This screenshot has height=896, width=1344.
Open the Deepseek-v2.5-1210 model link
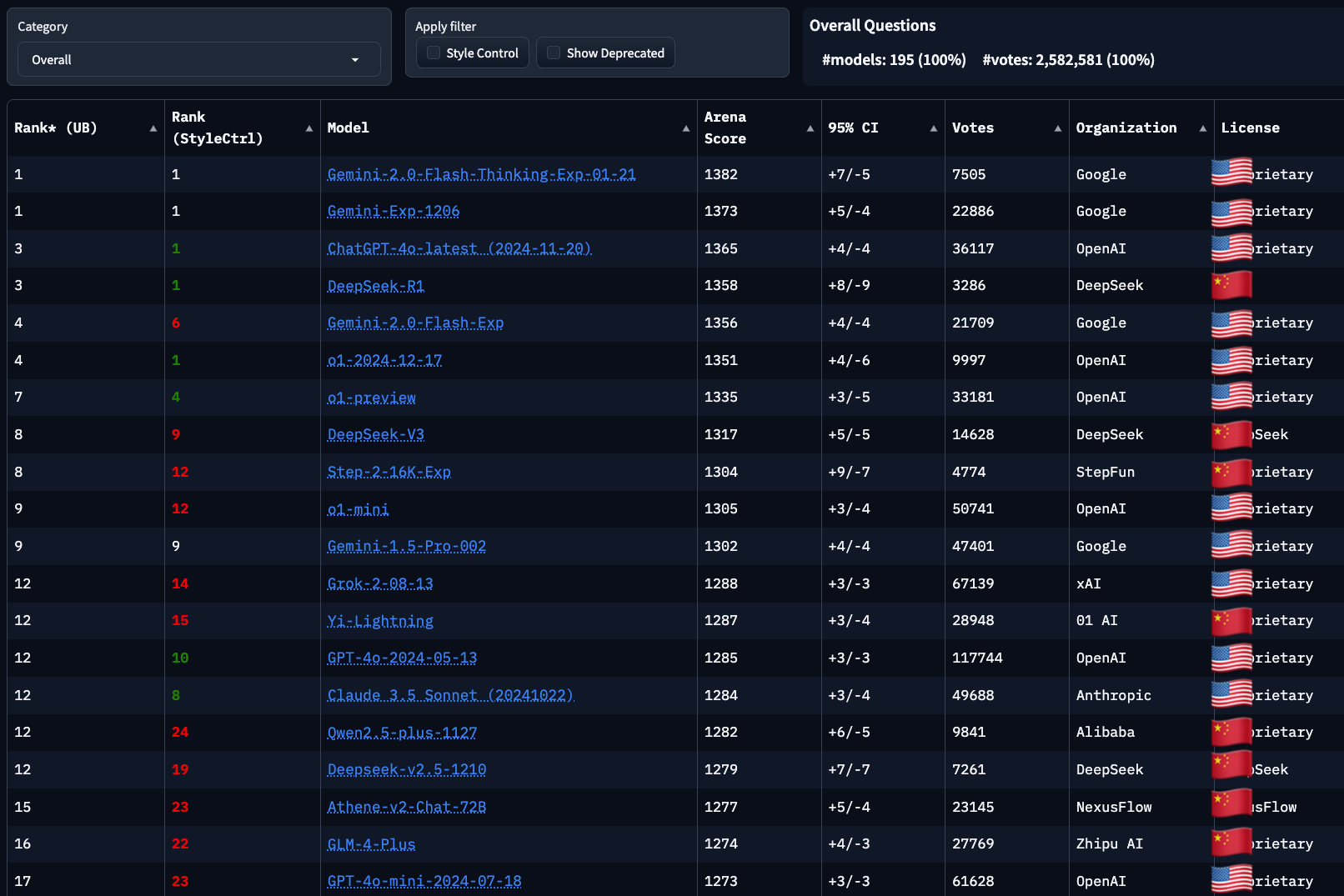pos(407,769)
